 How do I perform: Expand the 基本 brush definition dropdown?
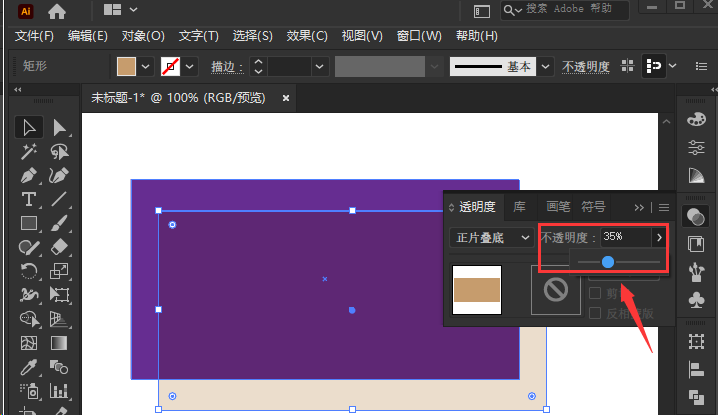click(x=545, y=67)
